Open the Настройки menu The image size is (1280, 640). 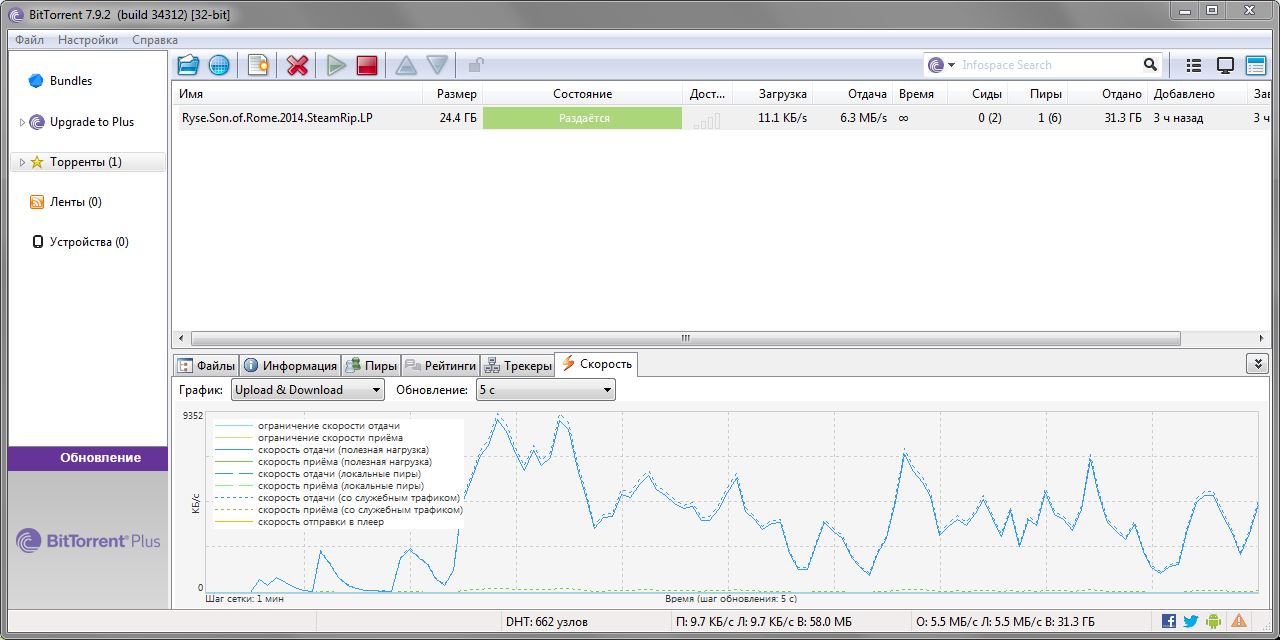coord(87,40)
